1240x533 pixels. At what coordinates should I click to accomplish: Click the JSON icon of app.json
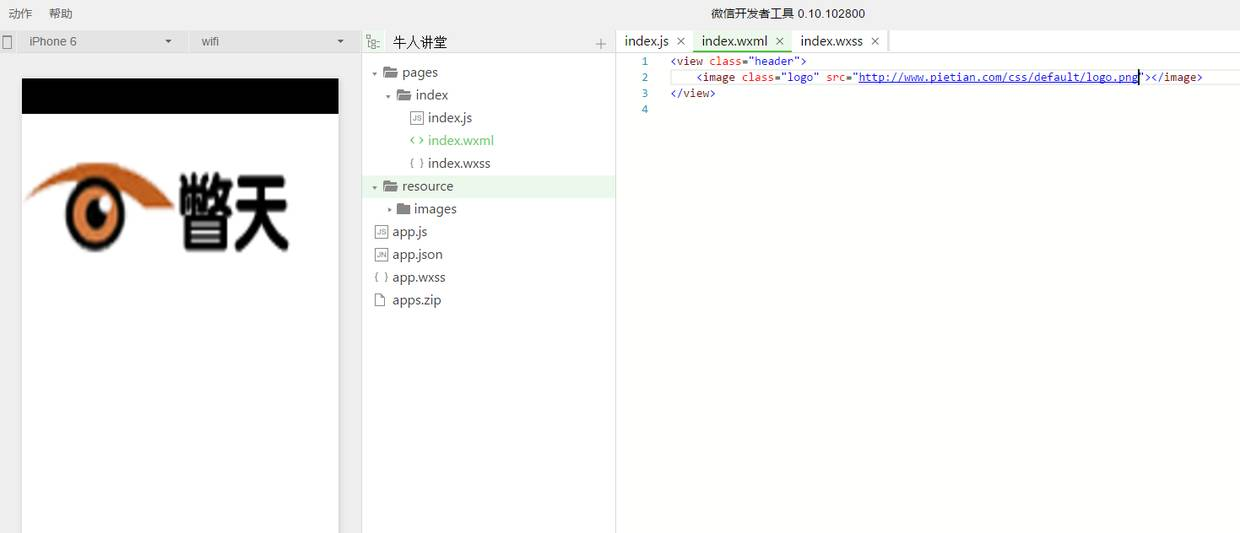pyautogui.click(x=381, y=255)
